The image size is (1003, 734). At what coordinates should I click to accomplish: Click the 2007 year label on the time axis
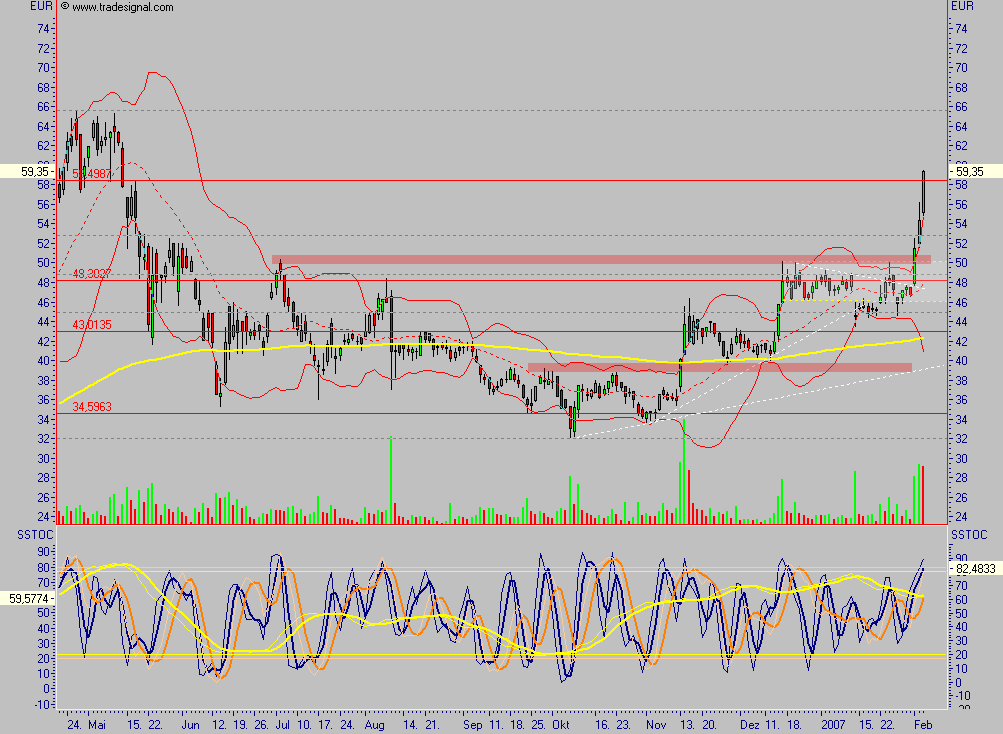[x=831, y=725]
